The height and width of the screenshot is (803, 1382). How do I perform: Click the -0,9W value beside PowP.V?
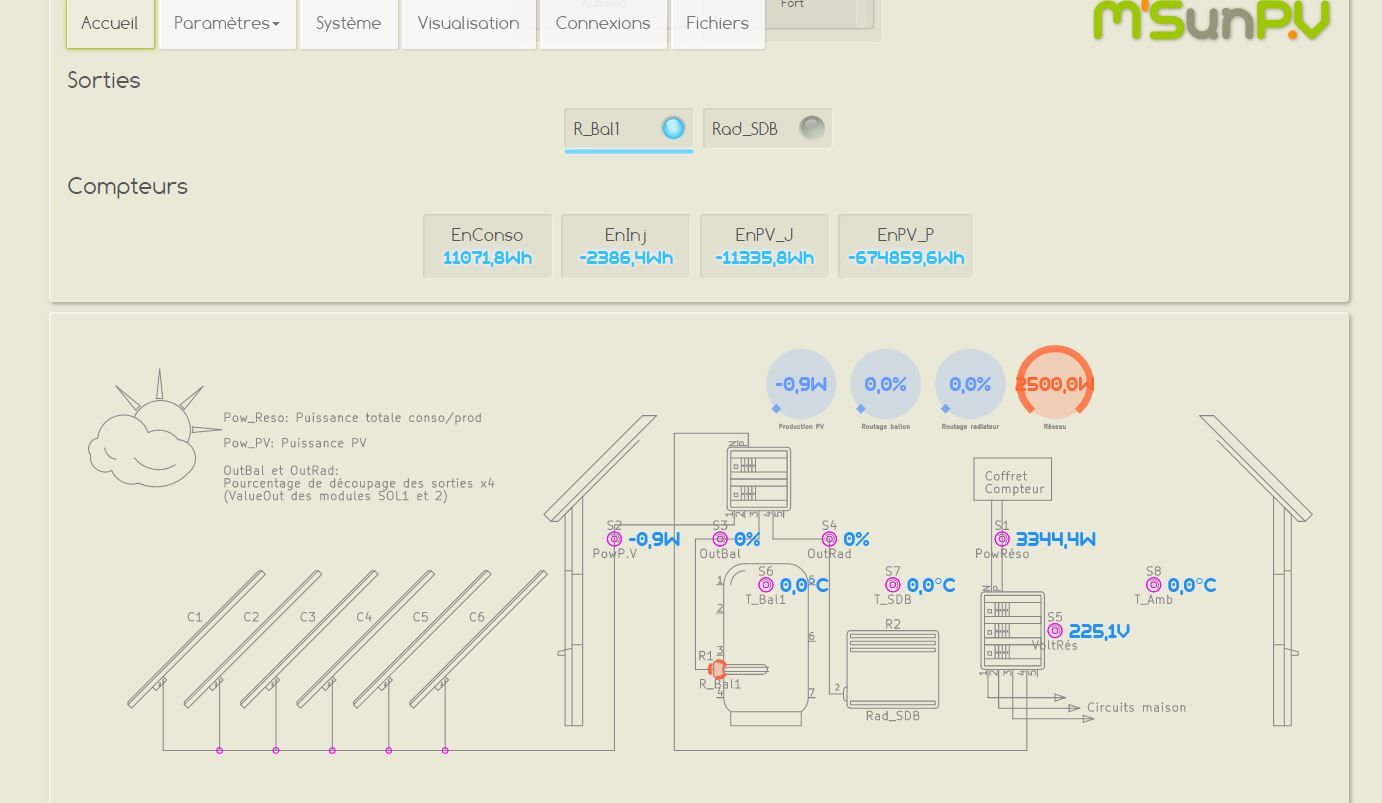(x=654, y=539)
